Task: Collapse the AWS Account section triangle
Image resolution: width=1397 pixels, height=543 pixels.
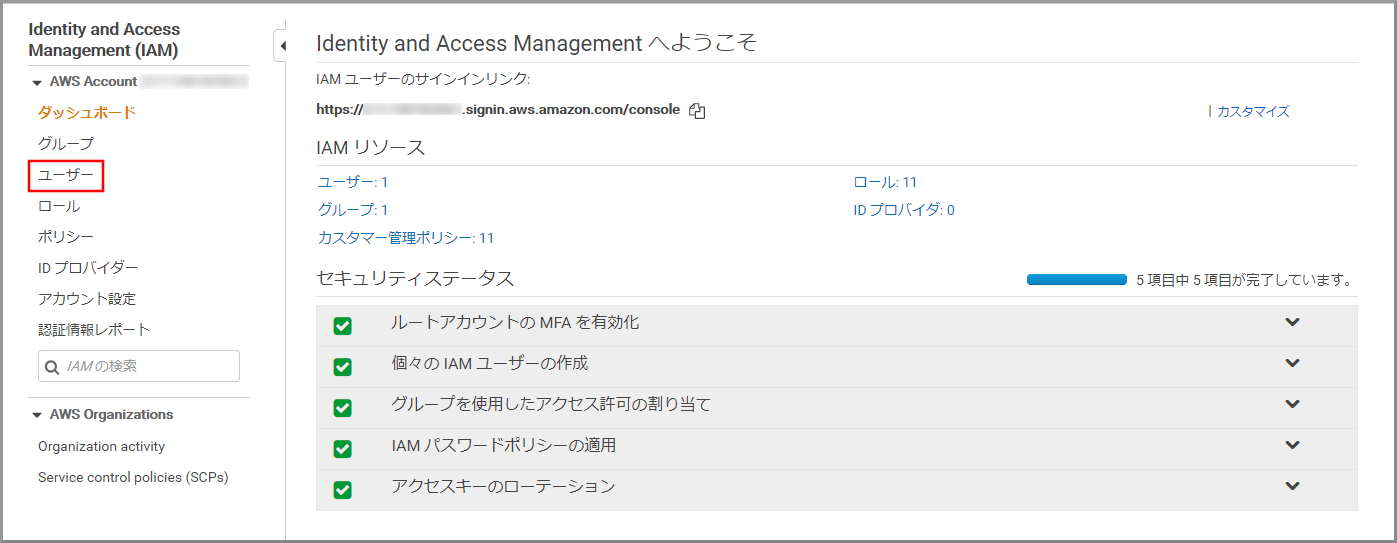Action: tap(37, 82)
